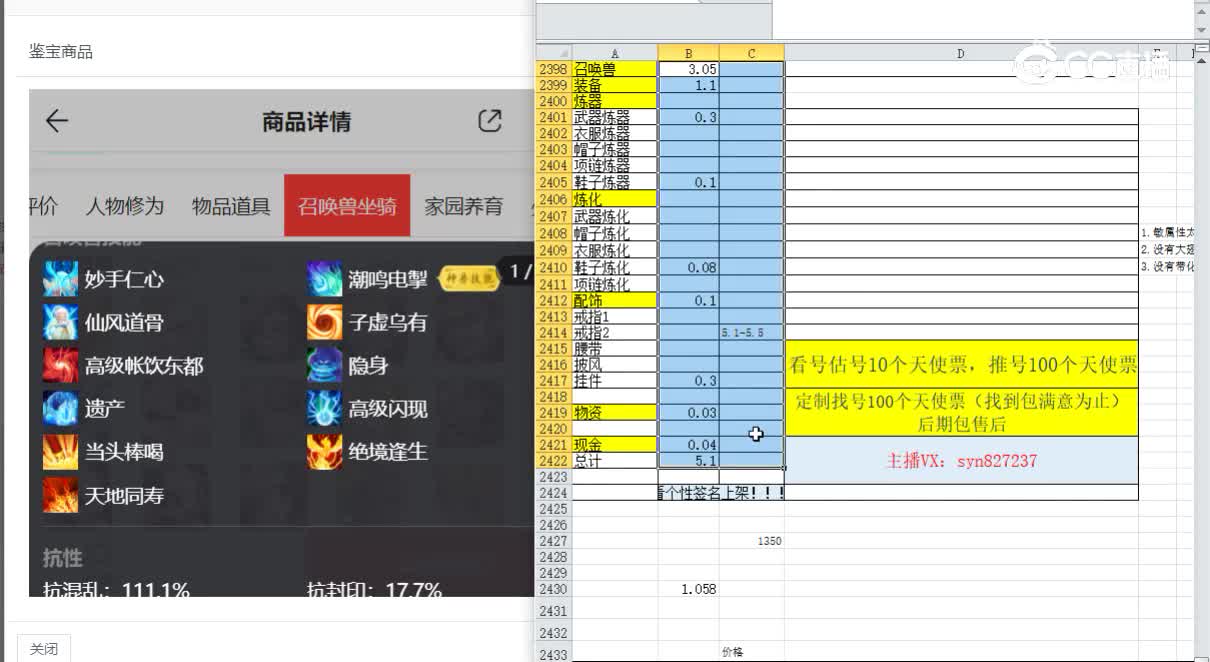Click the yellow 配饰 cell

[614, 300]
